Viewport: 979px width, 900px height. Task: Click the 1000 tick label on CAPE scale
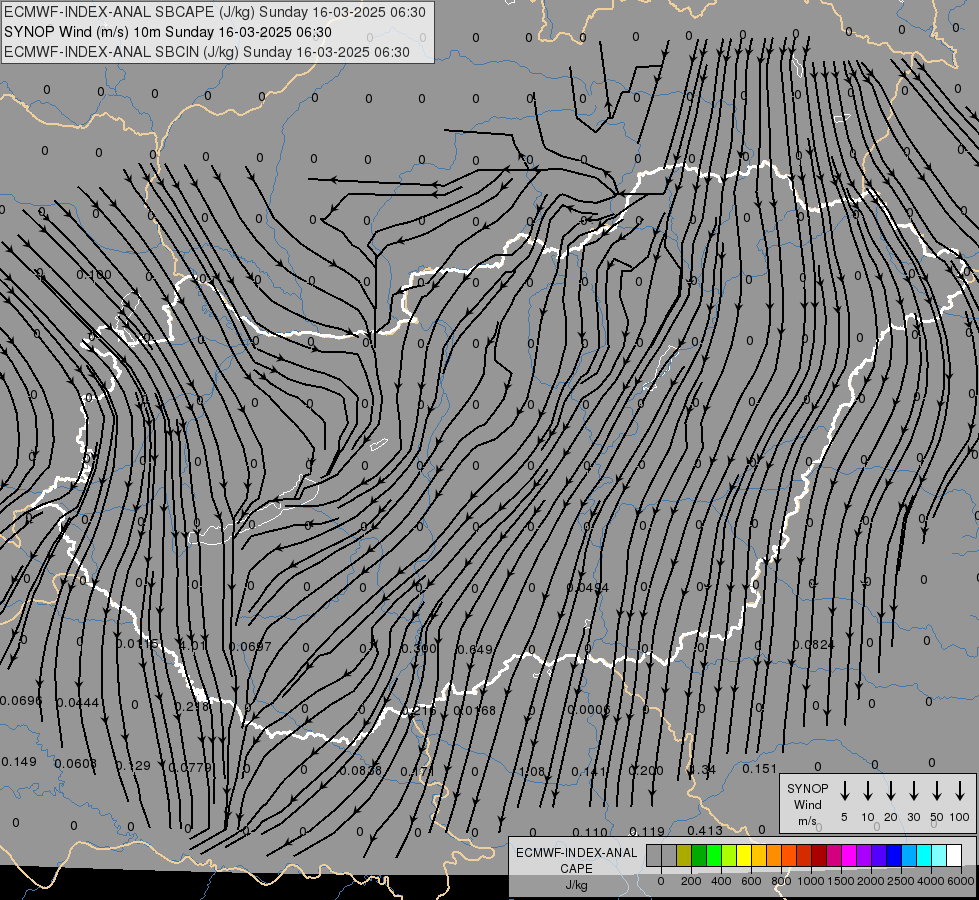tap(811, 881)
